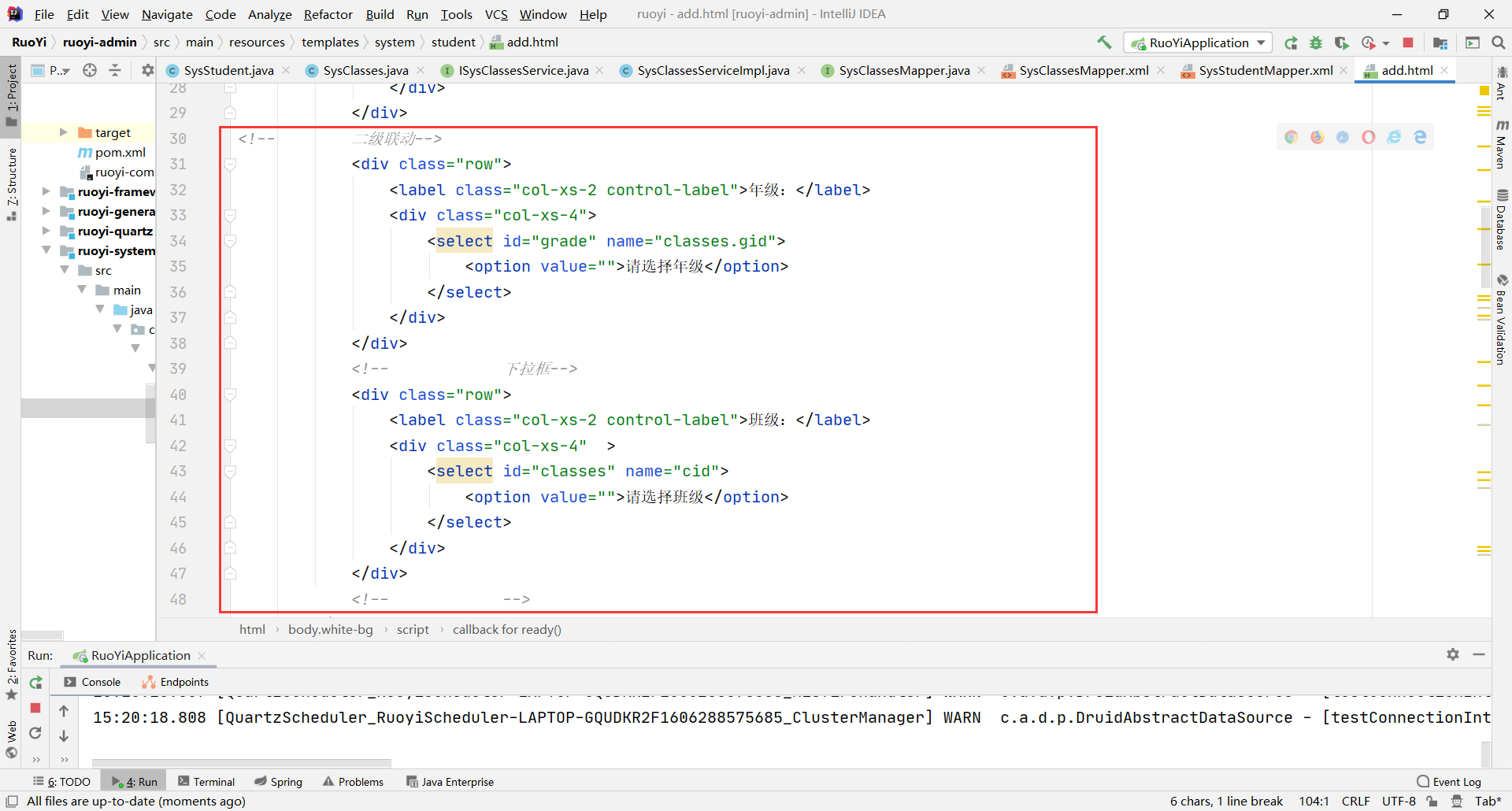Toggle the tool window quick access button
The image size is (1512, 811).
point(12,802)
